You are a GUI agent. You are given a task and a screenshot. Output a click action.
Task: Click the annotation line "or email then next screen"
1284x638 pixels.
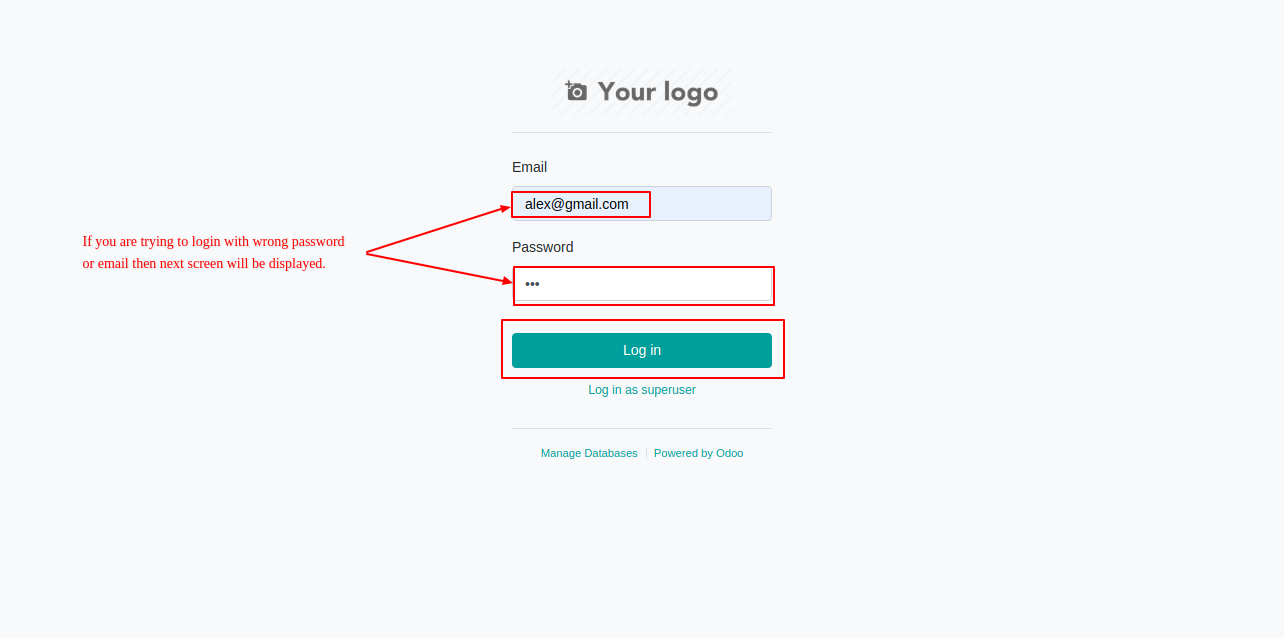(204, 263)
